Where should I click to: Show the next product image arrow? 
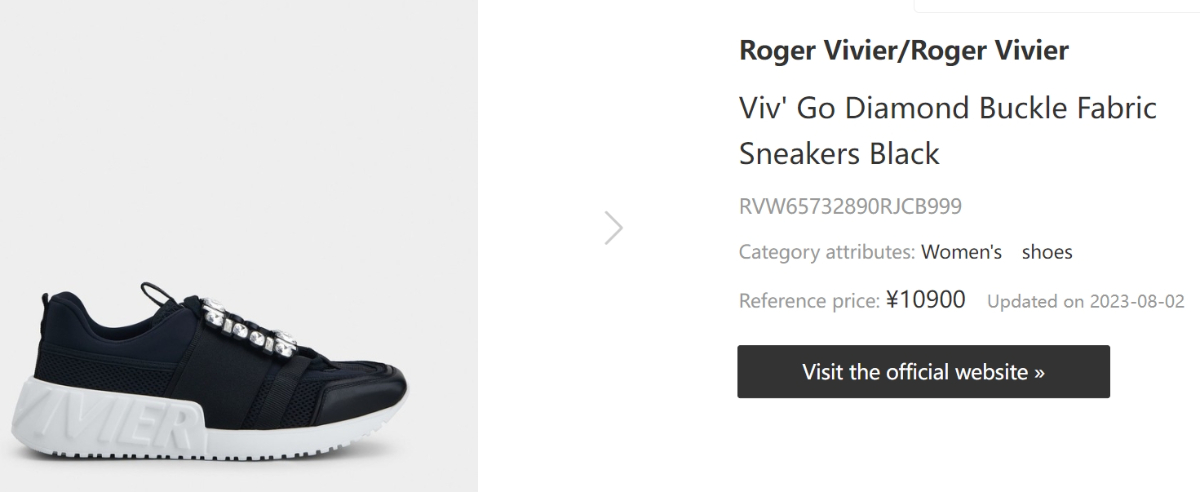point(614,228)
